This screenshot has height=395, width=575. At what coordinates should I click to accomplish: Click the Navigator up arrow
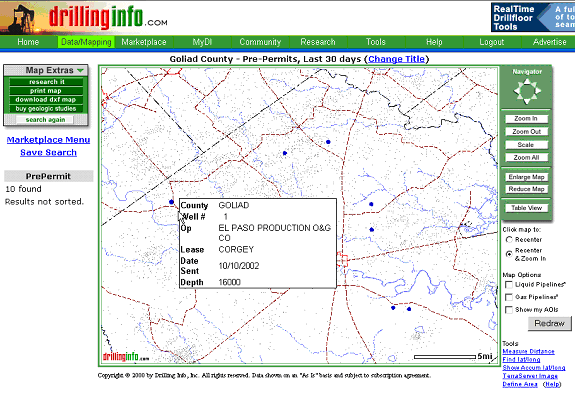pyautogui.click(x=527, y=81)
